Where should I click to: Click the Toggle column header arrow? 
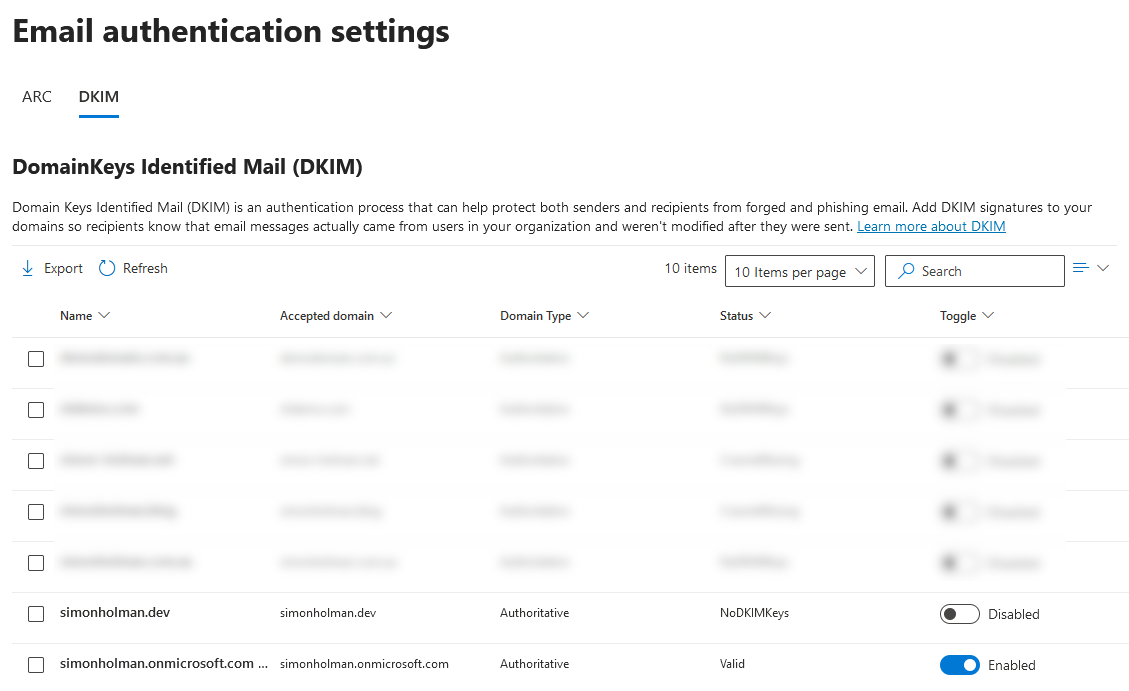pos(987,315)
